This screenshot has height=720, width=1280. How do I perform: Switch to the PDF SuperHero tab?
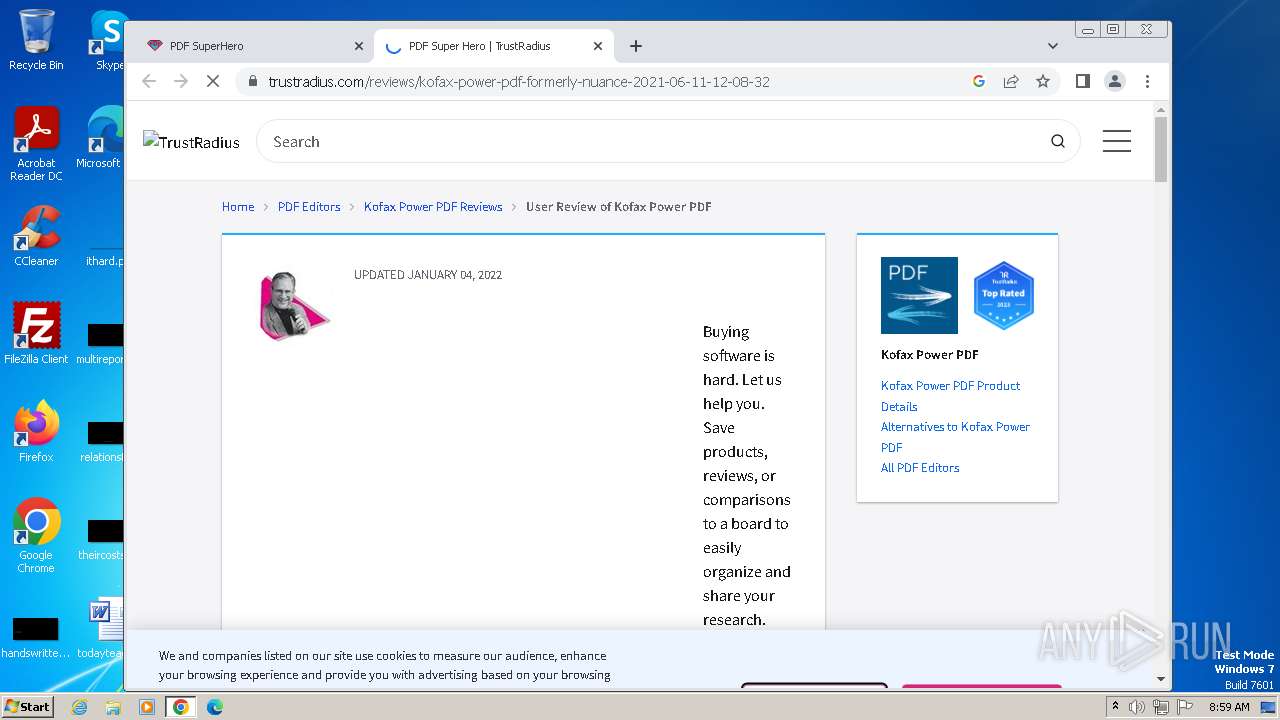(x=253, y=46)
